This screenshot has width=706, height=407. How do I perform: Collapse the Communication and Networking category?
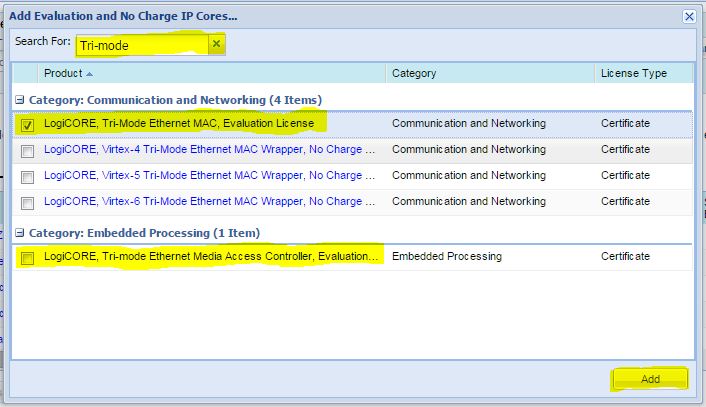coord(19,100)
